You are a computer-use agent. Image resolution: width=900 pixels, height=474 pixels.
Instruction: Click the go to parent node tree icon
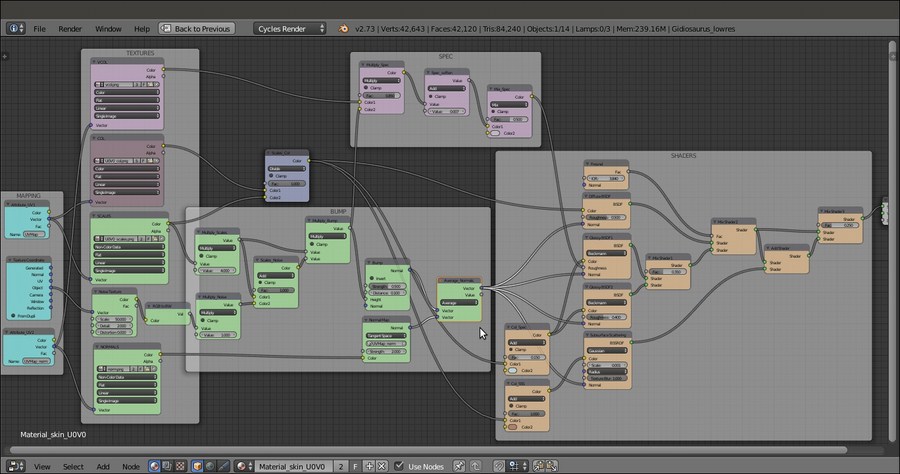[x=476, y=466]
